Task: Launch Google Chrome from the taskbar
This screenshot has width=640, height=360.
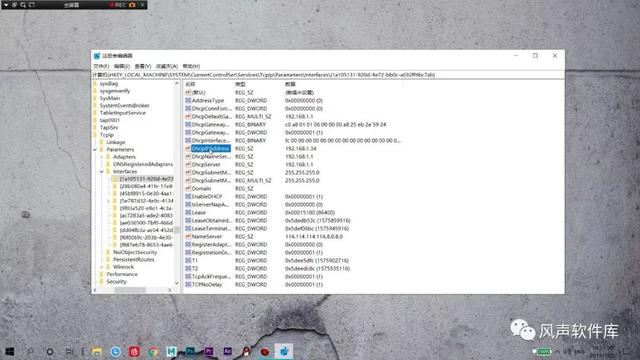Action: click(153, 351)
